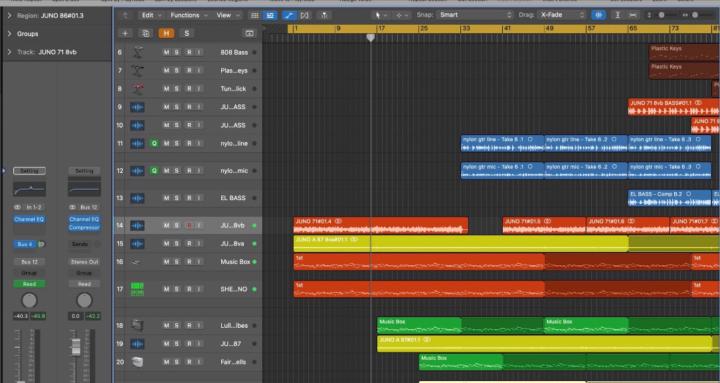Viewport: 720px width, 383px height.
Task: Toggle the blue grid view icon
Action: (x=270, y=15)
